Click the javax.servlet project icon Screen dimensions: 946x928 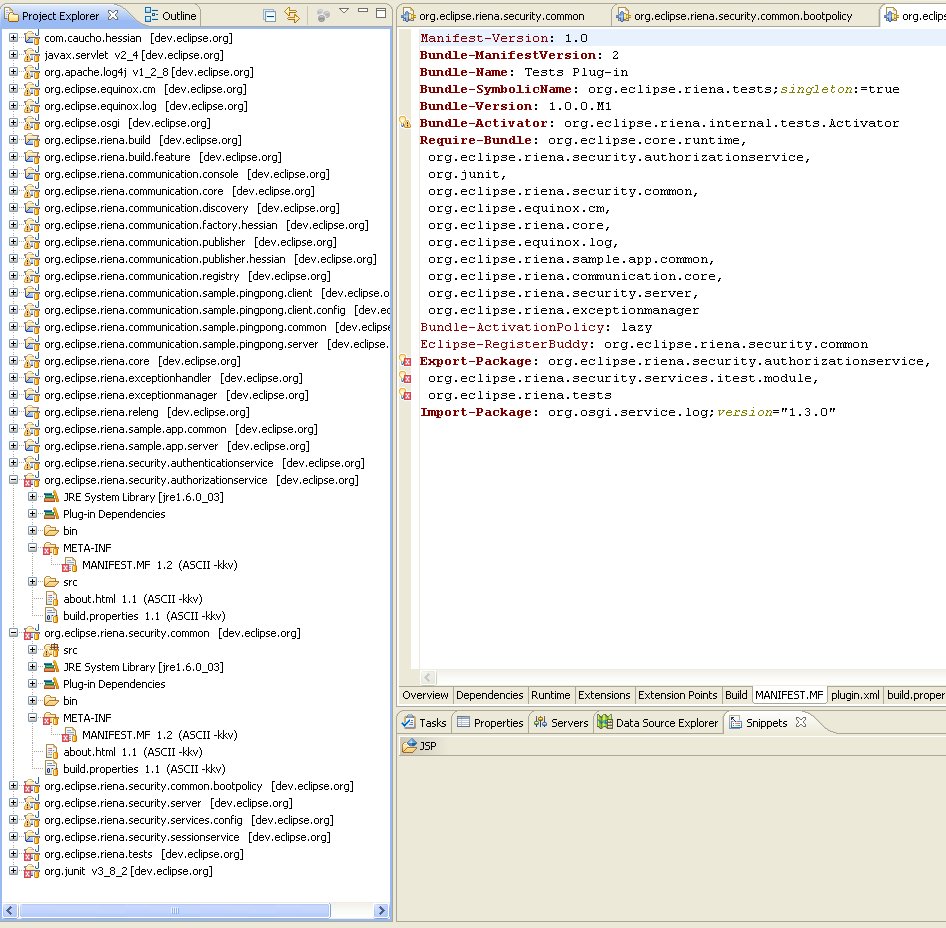click(x=31, y=55)
